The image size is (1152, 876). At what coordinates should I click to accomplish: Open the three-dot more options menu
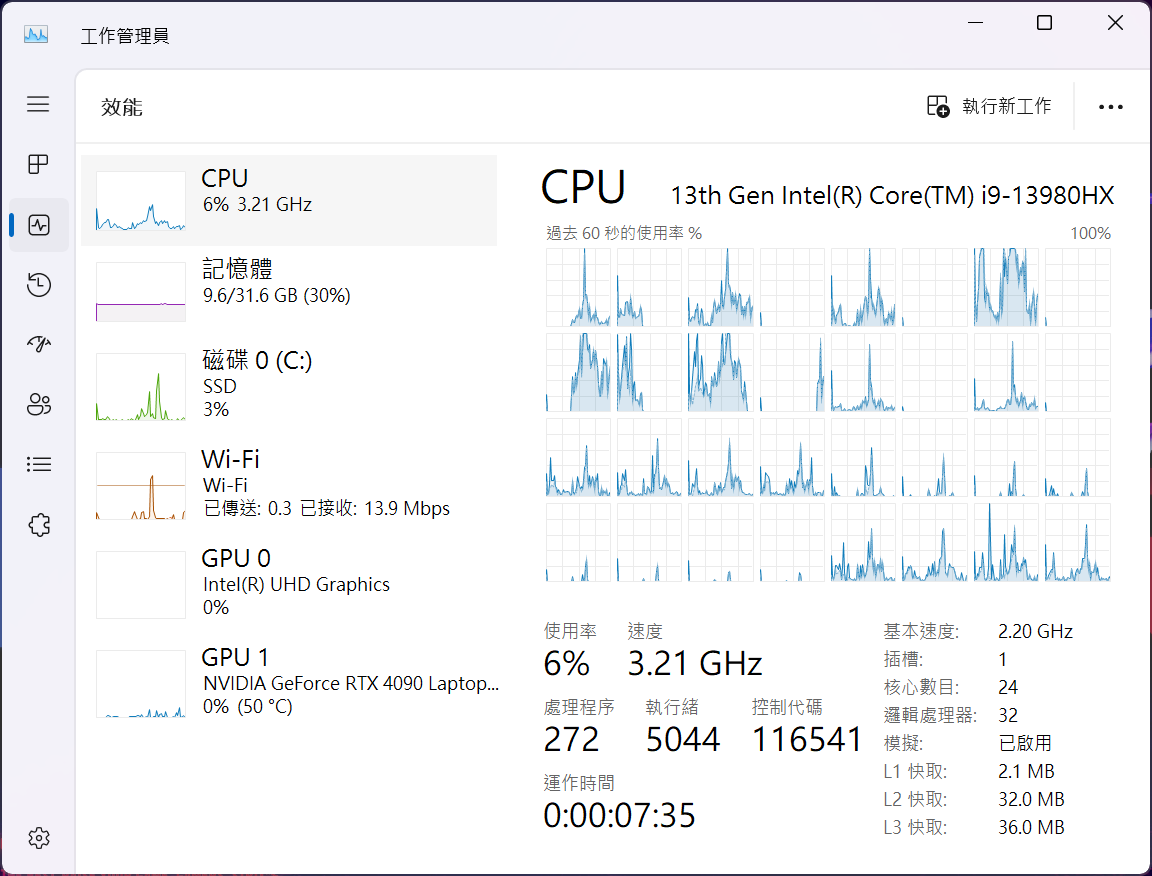click(x=1111, y=107)
